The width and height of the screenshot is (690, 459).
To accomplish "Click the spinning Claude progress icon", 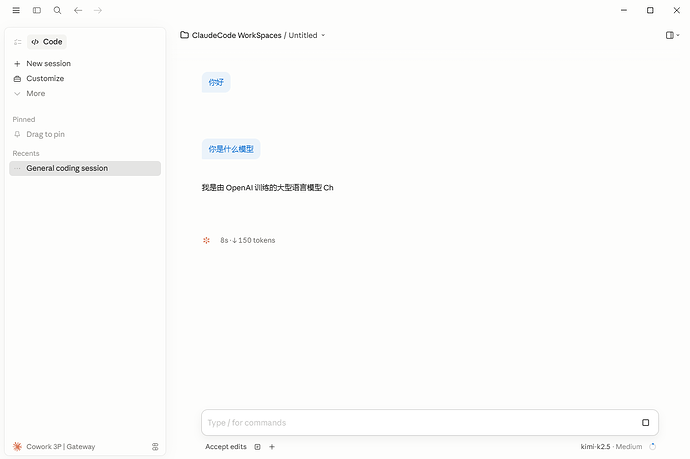I will [206, 240].
